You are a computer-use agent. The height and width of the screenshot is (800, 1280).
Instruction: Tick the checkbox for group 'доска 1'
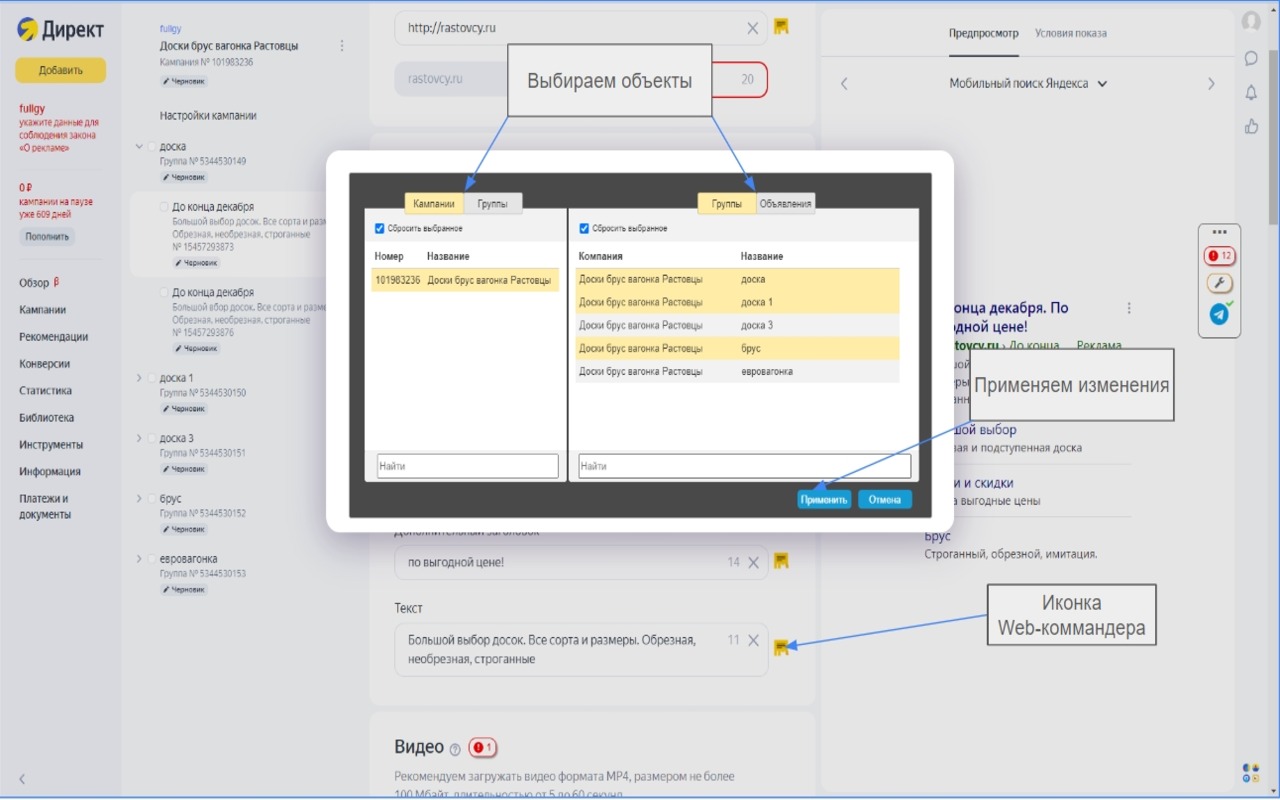(150, 379)
